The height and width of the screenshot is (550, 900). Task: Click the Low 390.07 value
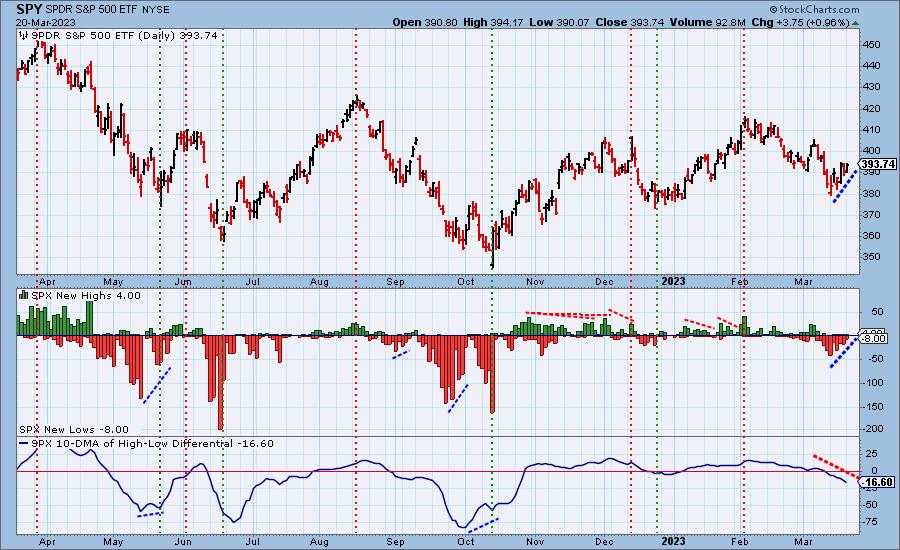[560, 22]
